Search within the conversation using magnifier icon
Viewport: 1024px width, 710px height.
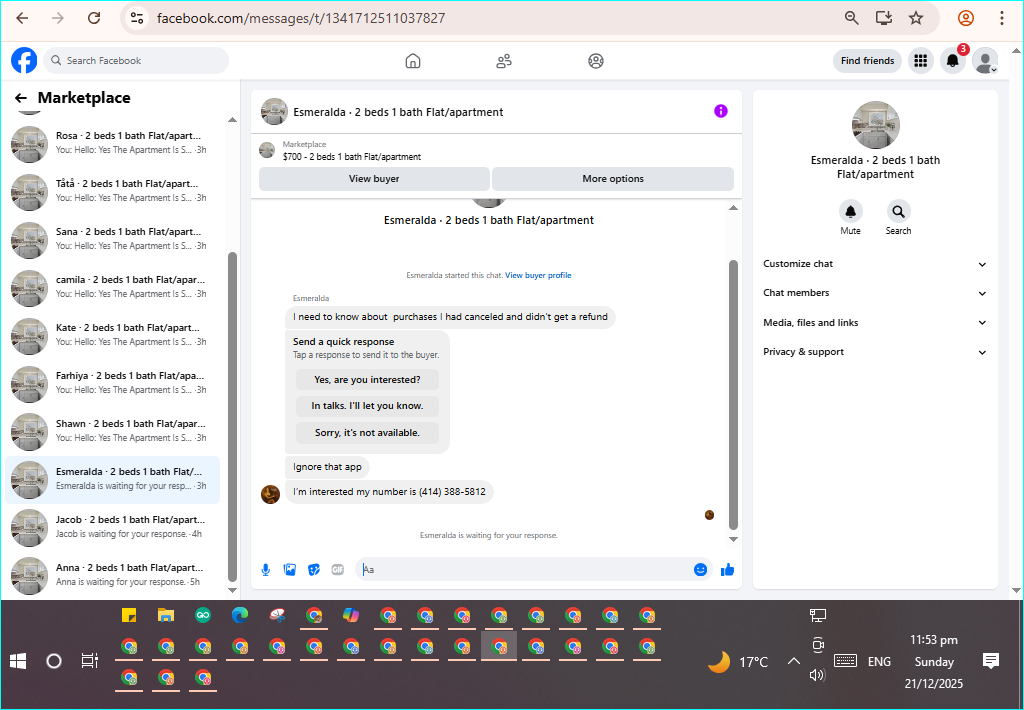click(x=899, y=212)
